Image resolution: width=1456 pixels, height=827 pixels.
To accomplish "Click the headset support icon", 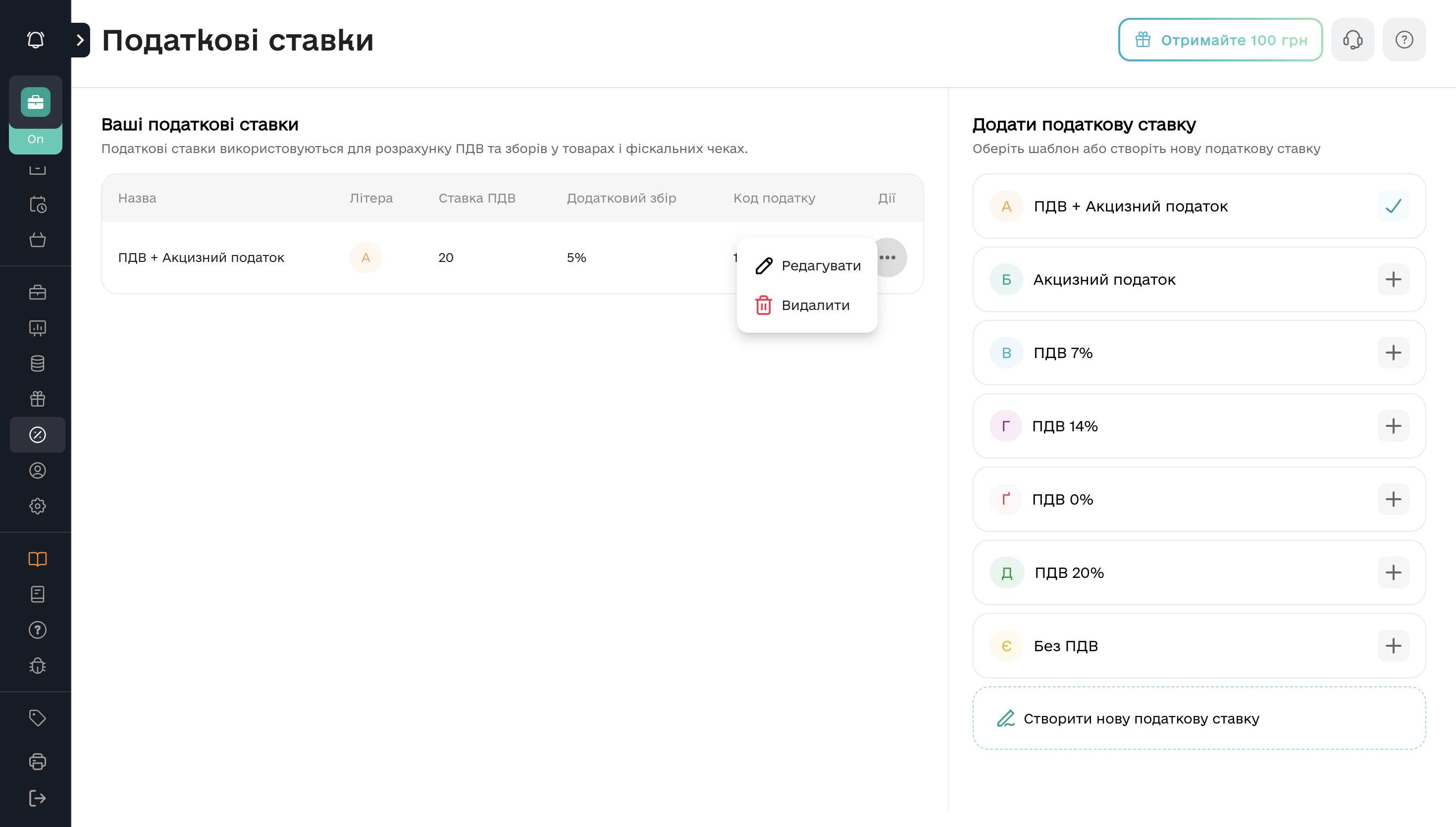I will (1352, 40).
